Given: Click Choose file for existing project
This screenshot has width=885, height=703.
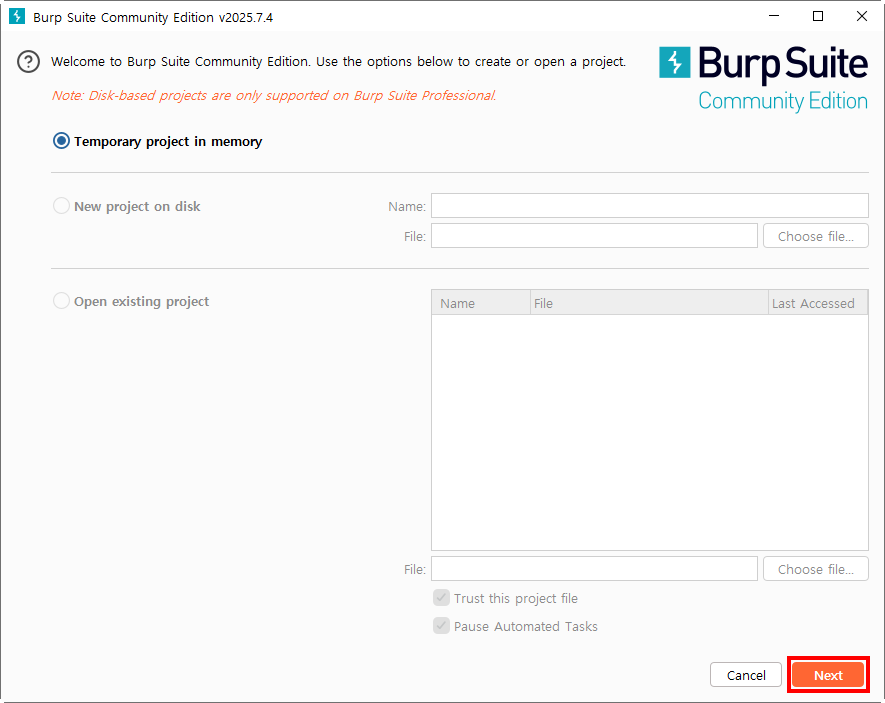Looking at the screenshot, I should pos(816,569).
